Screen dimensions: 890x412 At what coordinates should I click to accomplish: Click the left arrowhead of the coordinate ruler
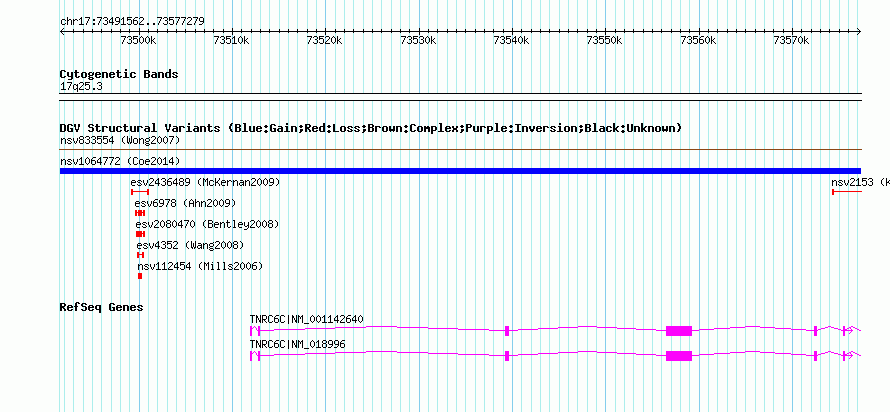pyautogui.click(x=62, y=31)
